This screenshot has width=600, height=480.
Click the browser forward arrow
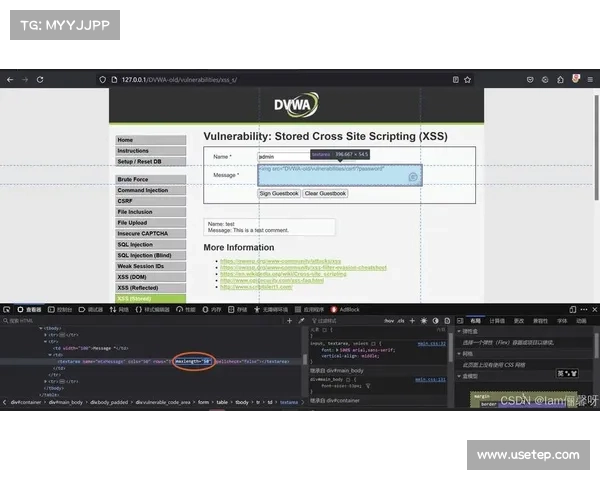click(x=25, y=80)
